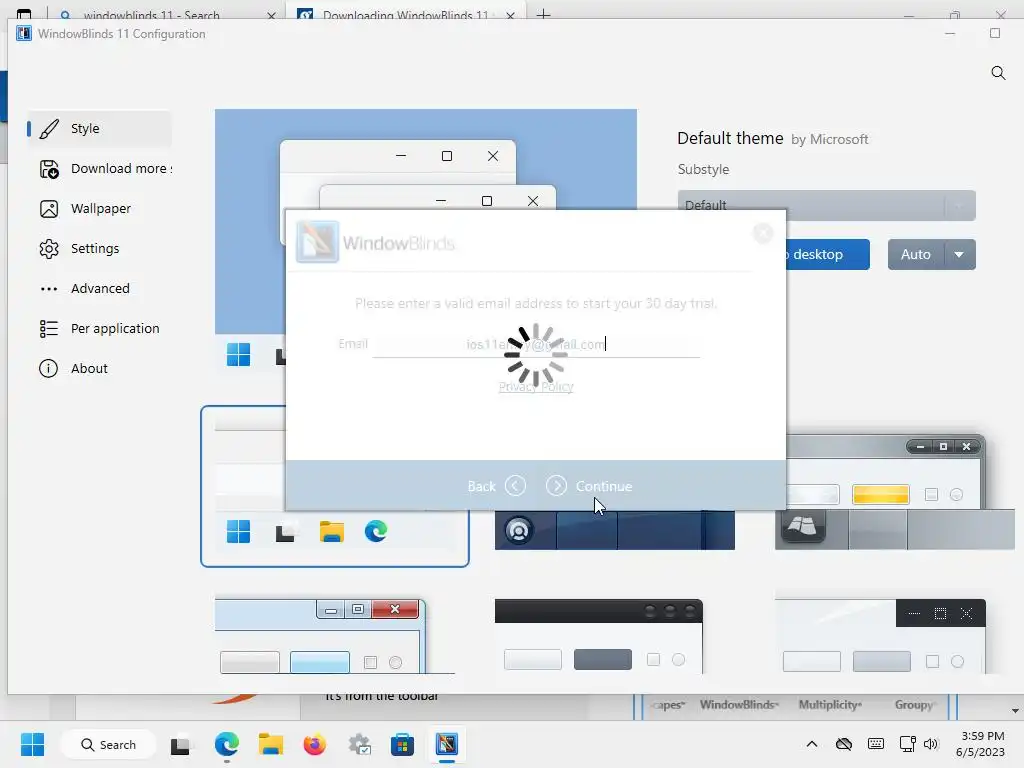The width and height of the screenshot is (1024, 768).
Task: Open the Privacy Policy link
Action: point(536,387)
